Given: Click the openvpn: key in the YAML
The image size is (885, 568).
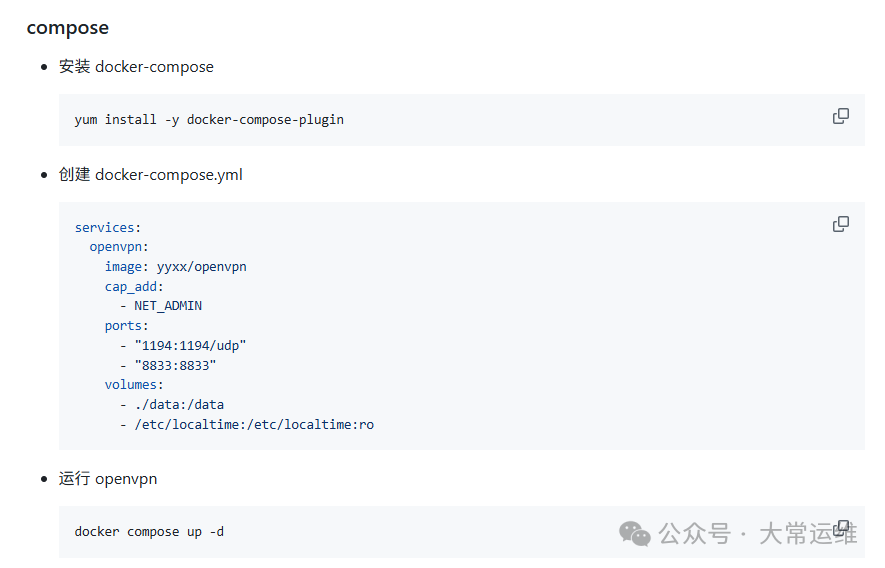Looking at the screenshot, I should (x=119, y=247).
